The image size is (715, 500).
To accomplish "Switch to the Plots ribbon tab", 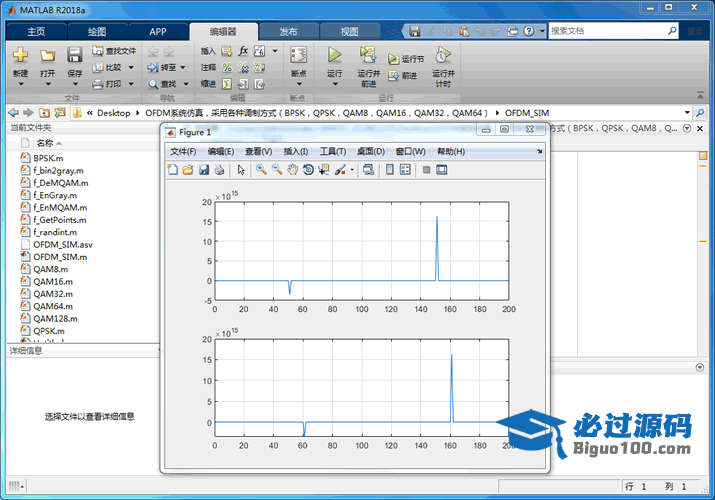I will (x=97, y=31).
